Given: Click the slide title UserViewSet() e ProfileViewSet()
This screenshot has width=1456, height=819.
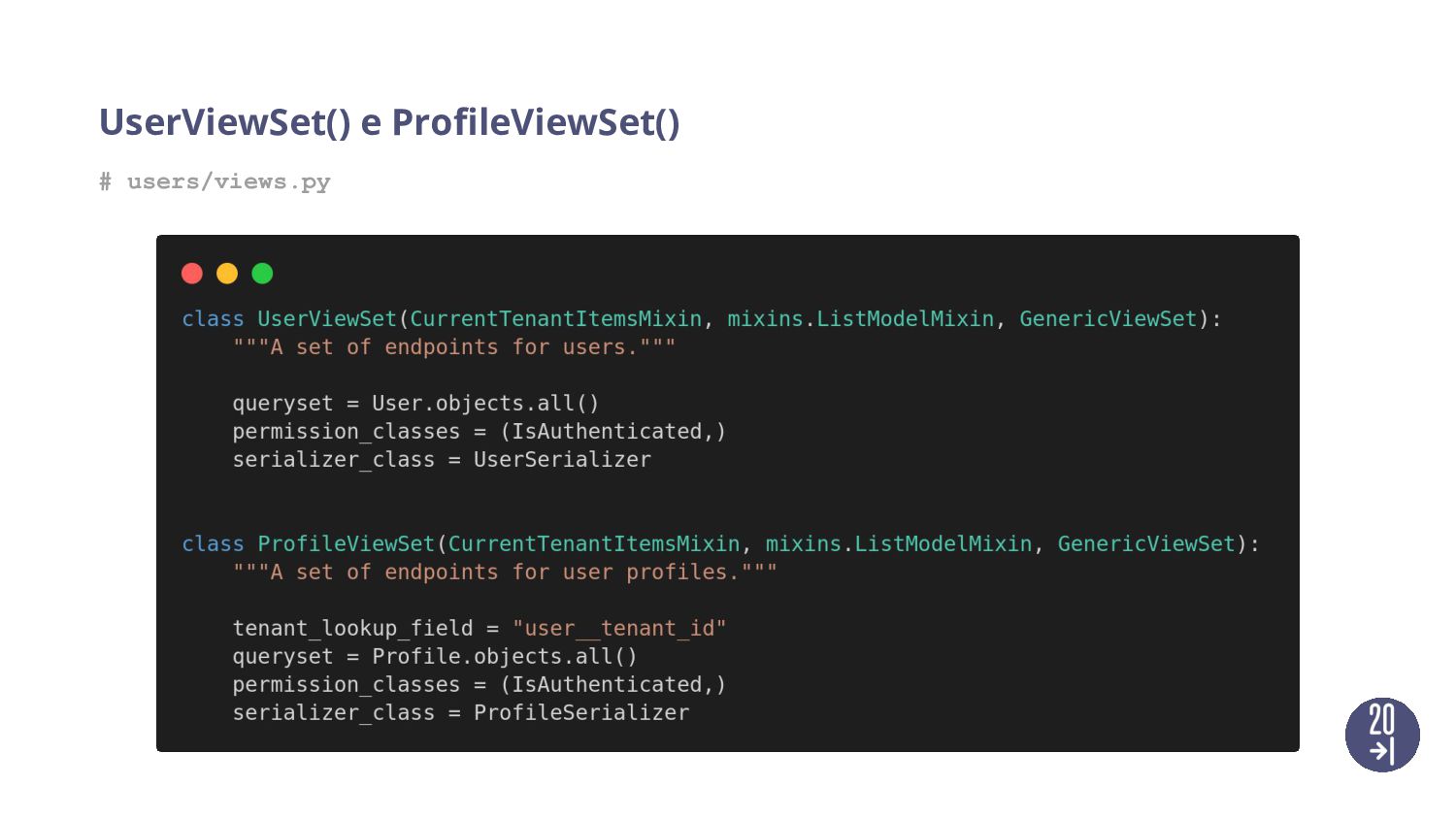Looking at the screenshot, I should click(389, 122).
